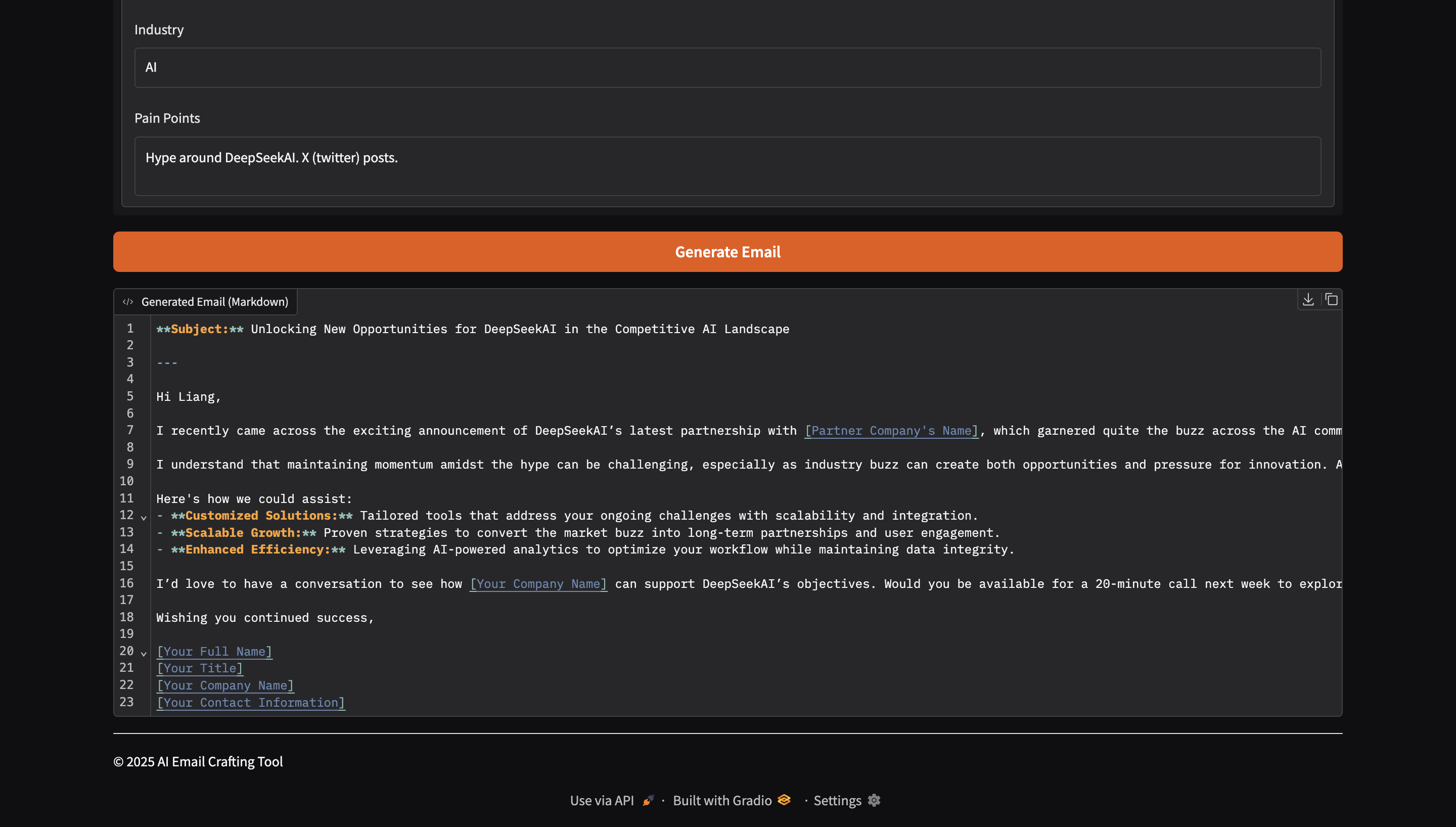Click the Generated Email (Markdown) panel label

click(215, 302)
